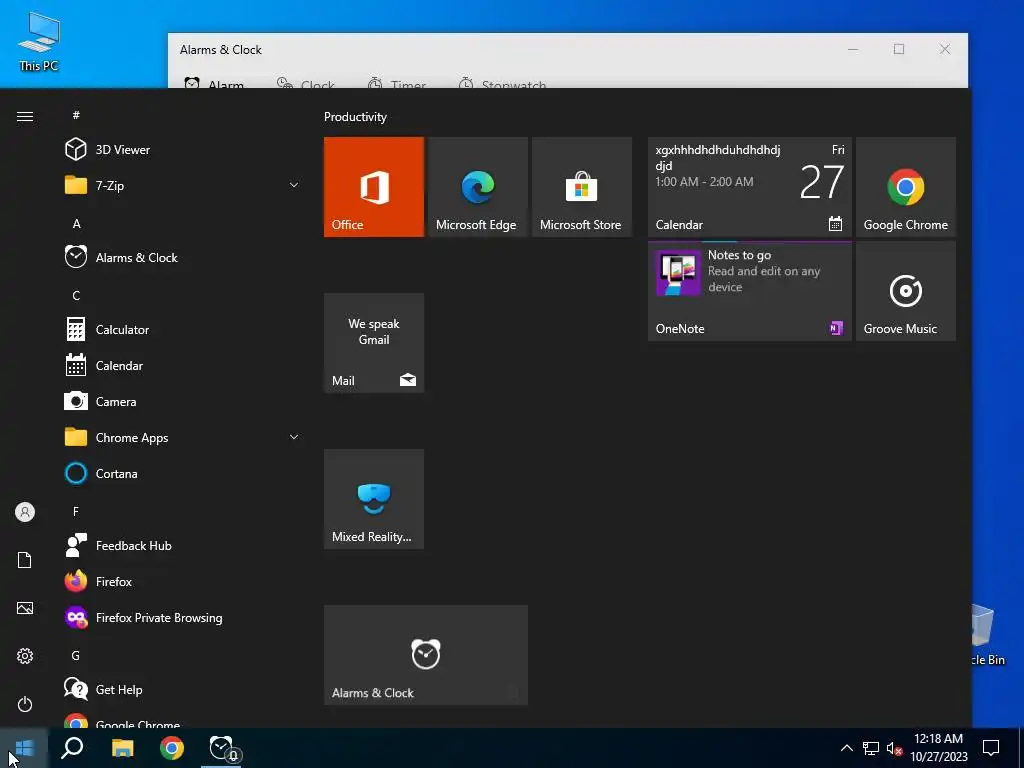Click the # letter header in app list
This screenshot has height=768, width=1024.
[x=76, y=115]
